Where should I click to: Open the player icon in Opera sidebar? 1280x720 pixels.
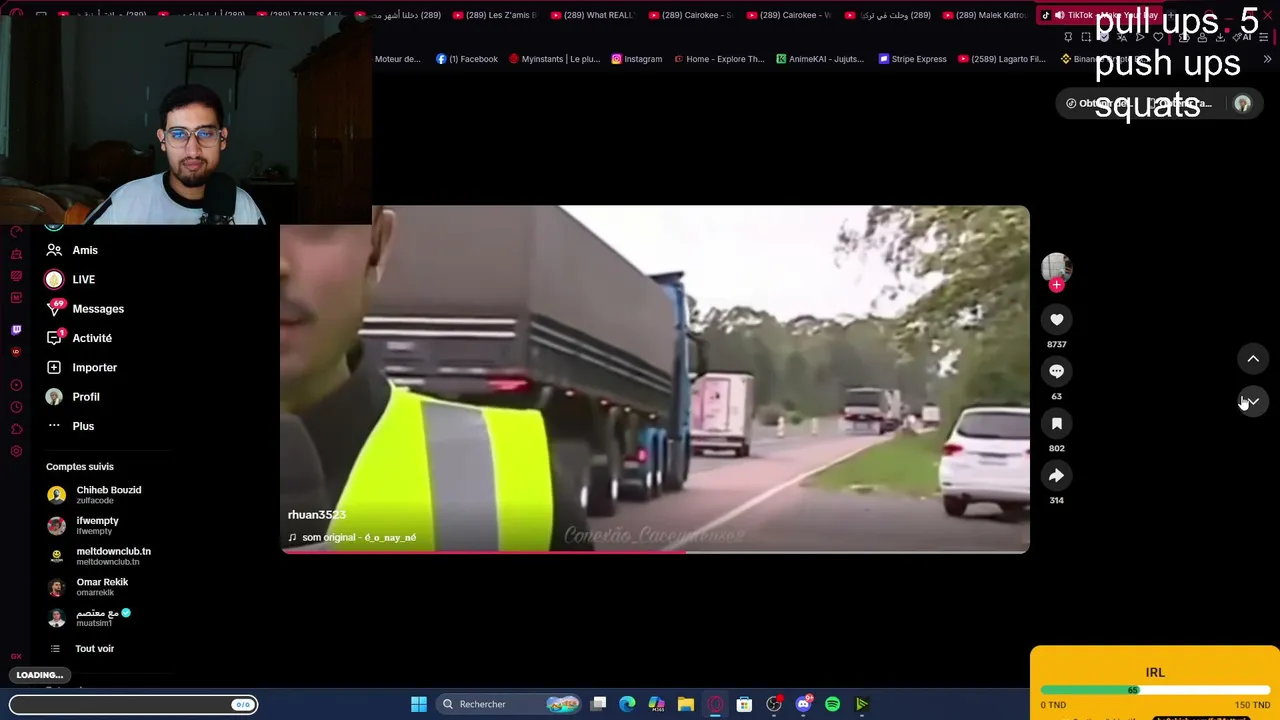(x=16, y=385)
